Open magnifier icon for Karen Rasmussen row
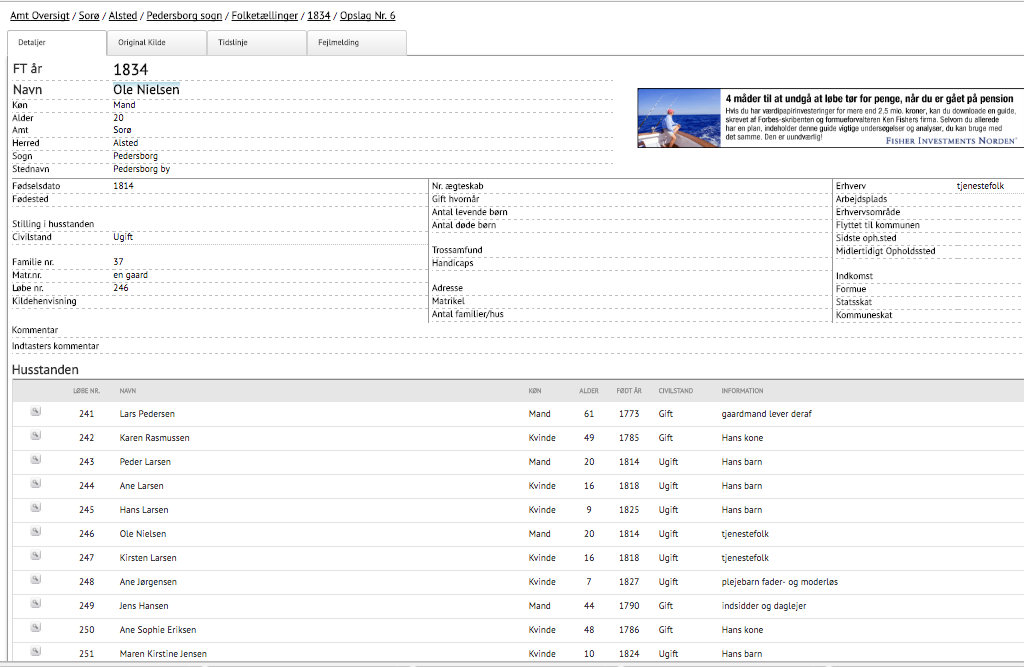Viewport: 1024px width, 667px height. tap(36, 436)
